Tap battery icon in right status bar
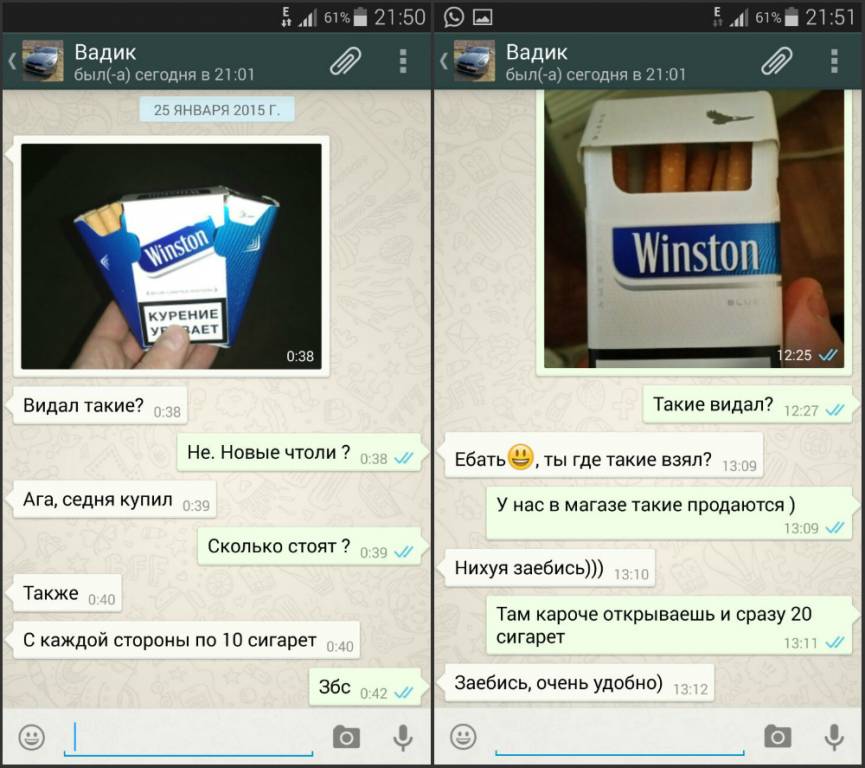The height and width of the screenshot is (768, 865). coord(792,17)
